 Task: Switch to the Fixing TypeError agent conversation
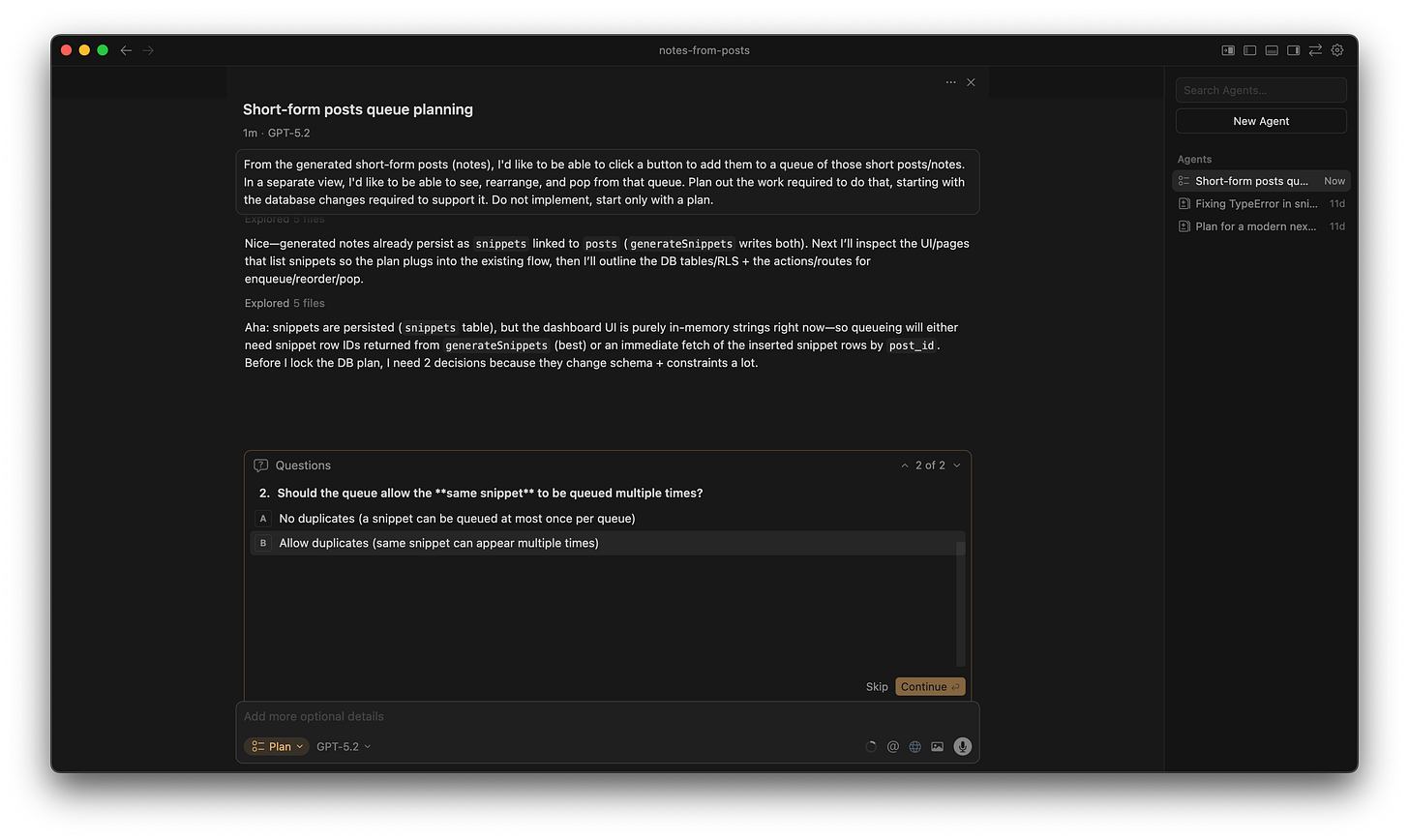click(x=1253, y=203)
